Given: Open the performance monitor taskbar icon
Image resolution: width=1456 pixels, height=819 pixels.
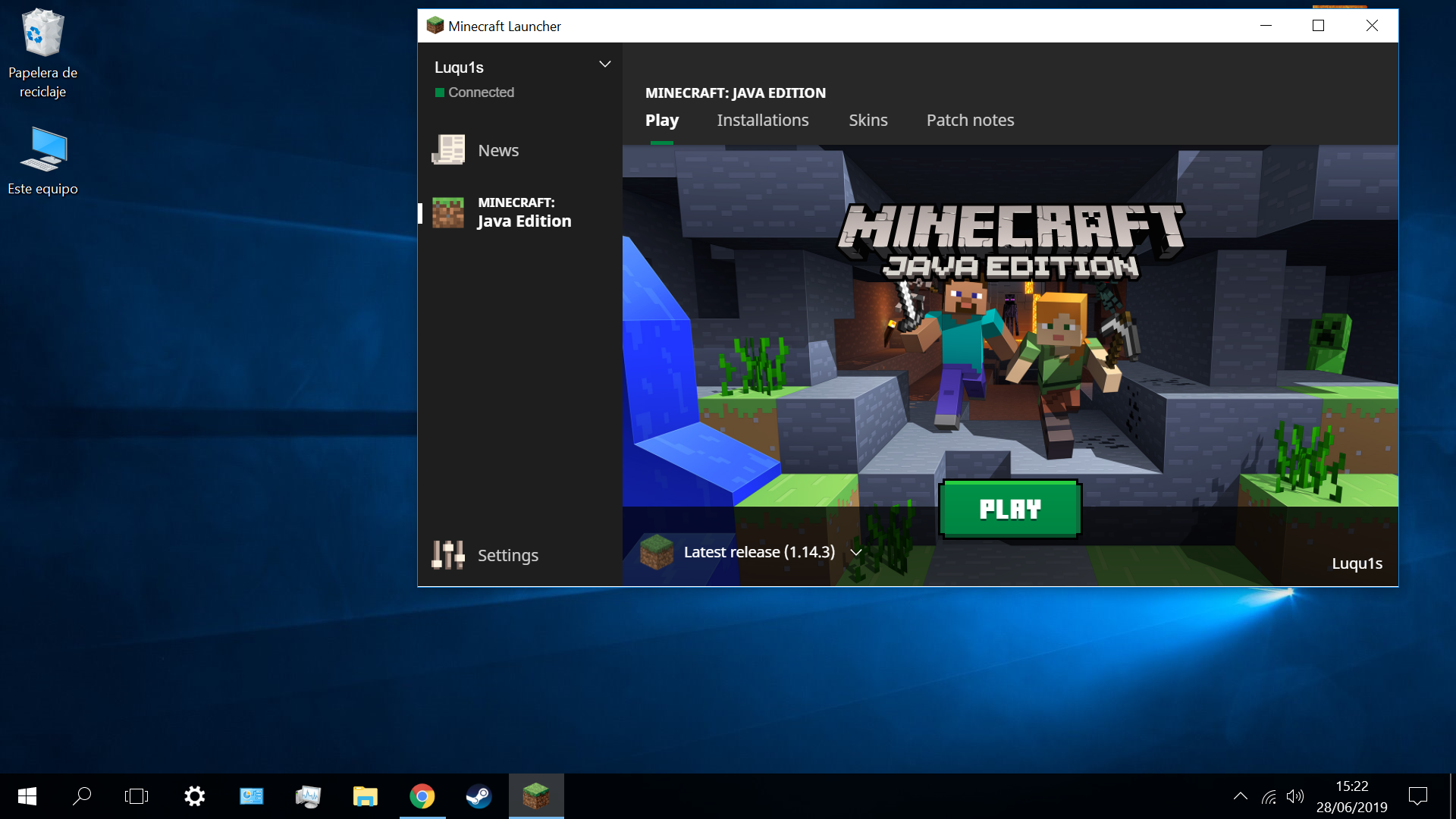Looking at the screenshot, I should [x=309, y=796].
